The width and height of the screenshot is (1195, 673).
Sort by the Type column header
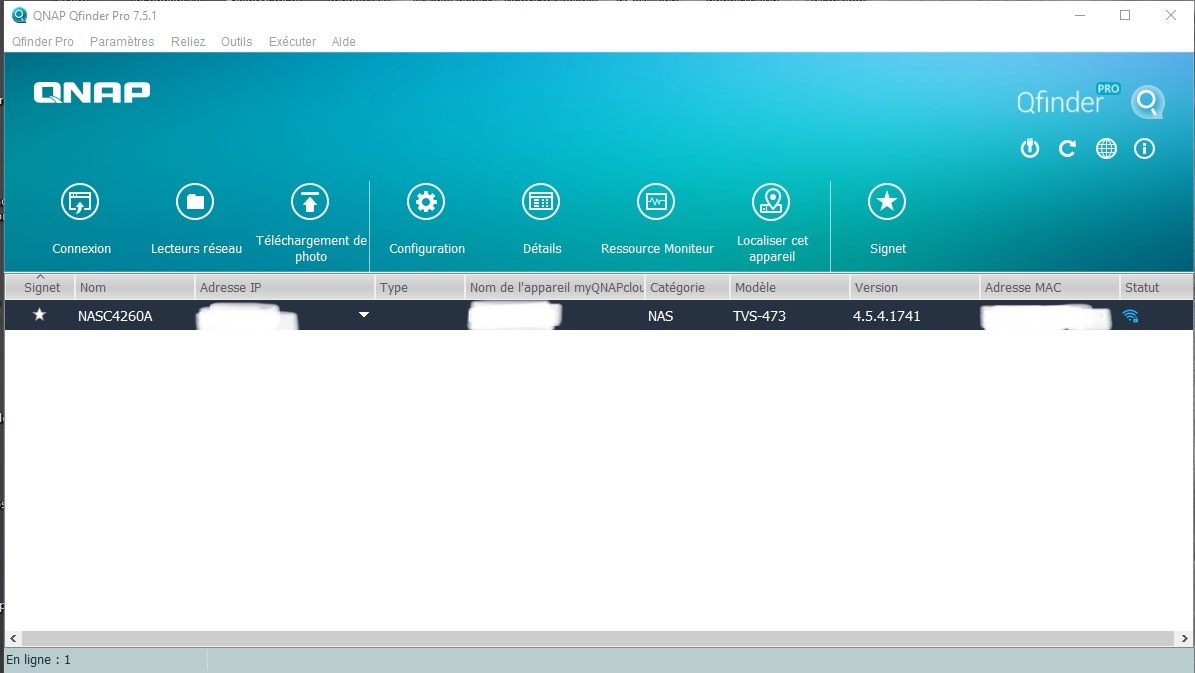[x=420, y=287]
